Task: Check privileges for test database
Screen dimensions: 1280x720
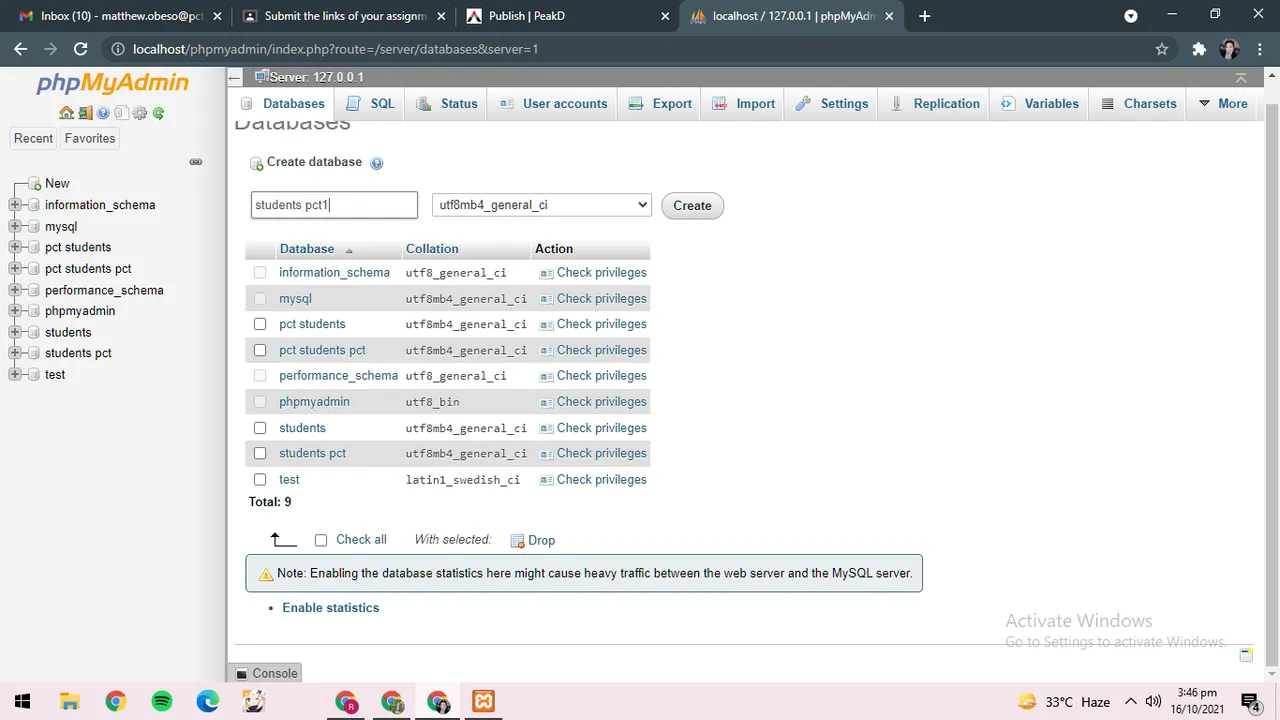Action: 593,480
